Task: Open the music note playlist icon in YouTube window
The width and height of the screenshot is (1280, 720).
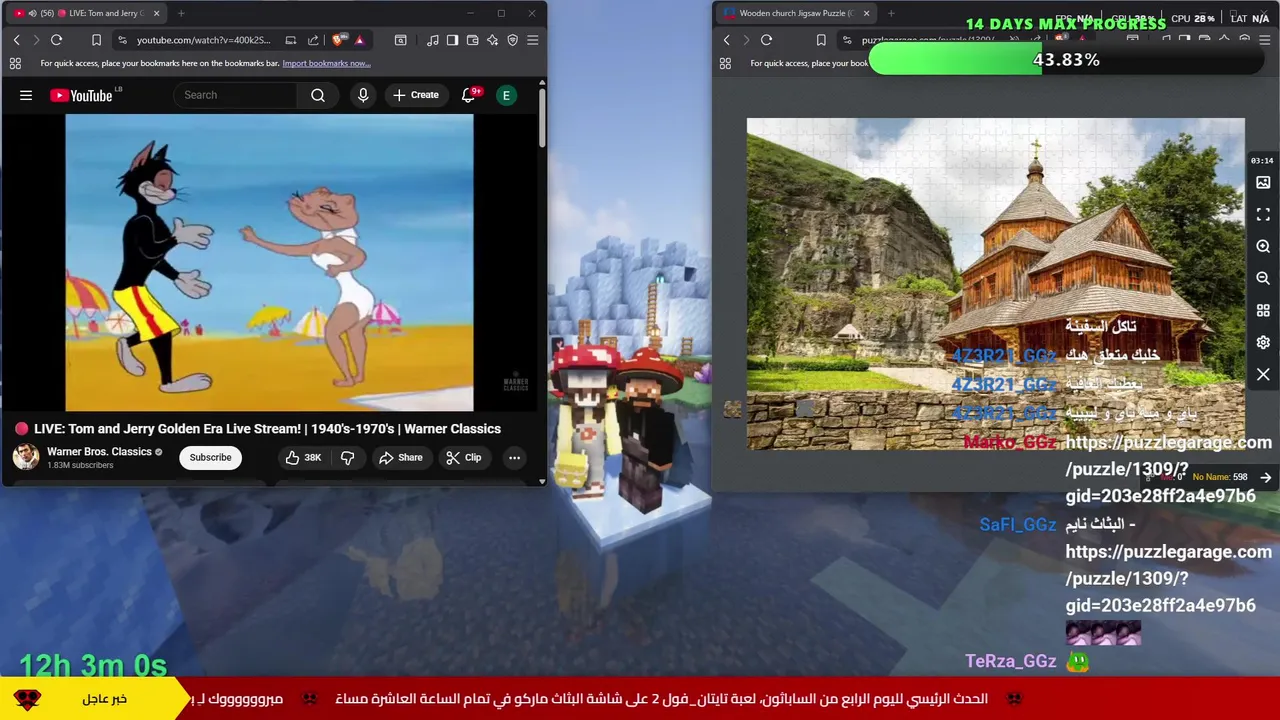Action: [432, 40]
